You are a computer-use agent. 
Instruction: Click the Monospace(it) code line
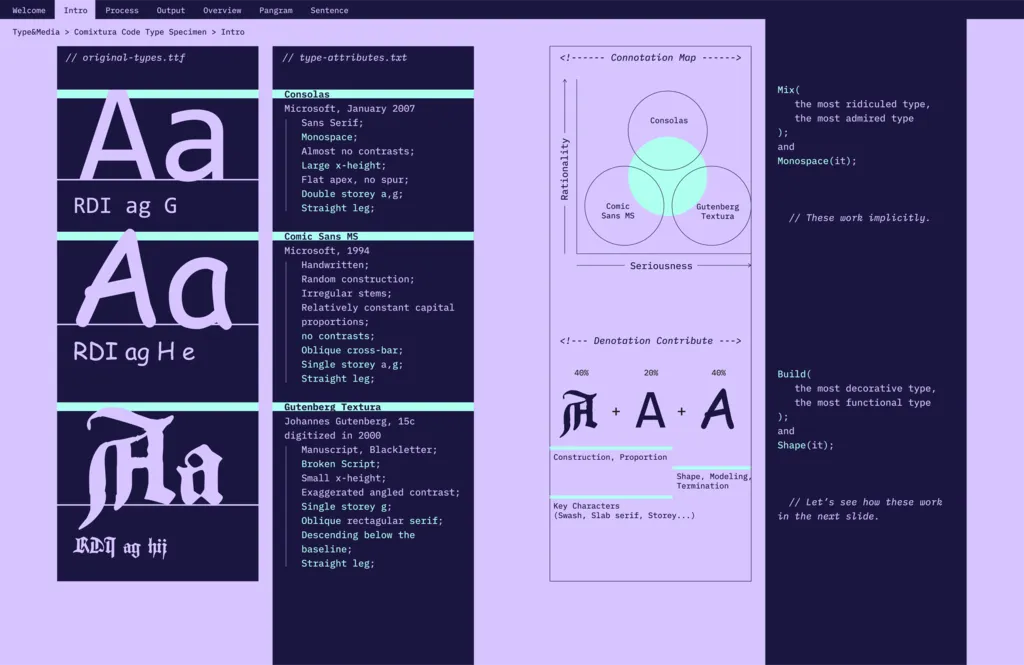tap(815, 160)
